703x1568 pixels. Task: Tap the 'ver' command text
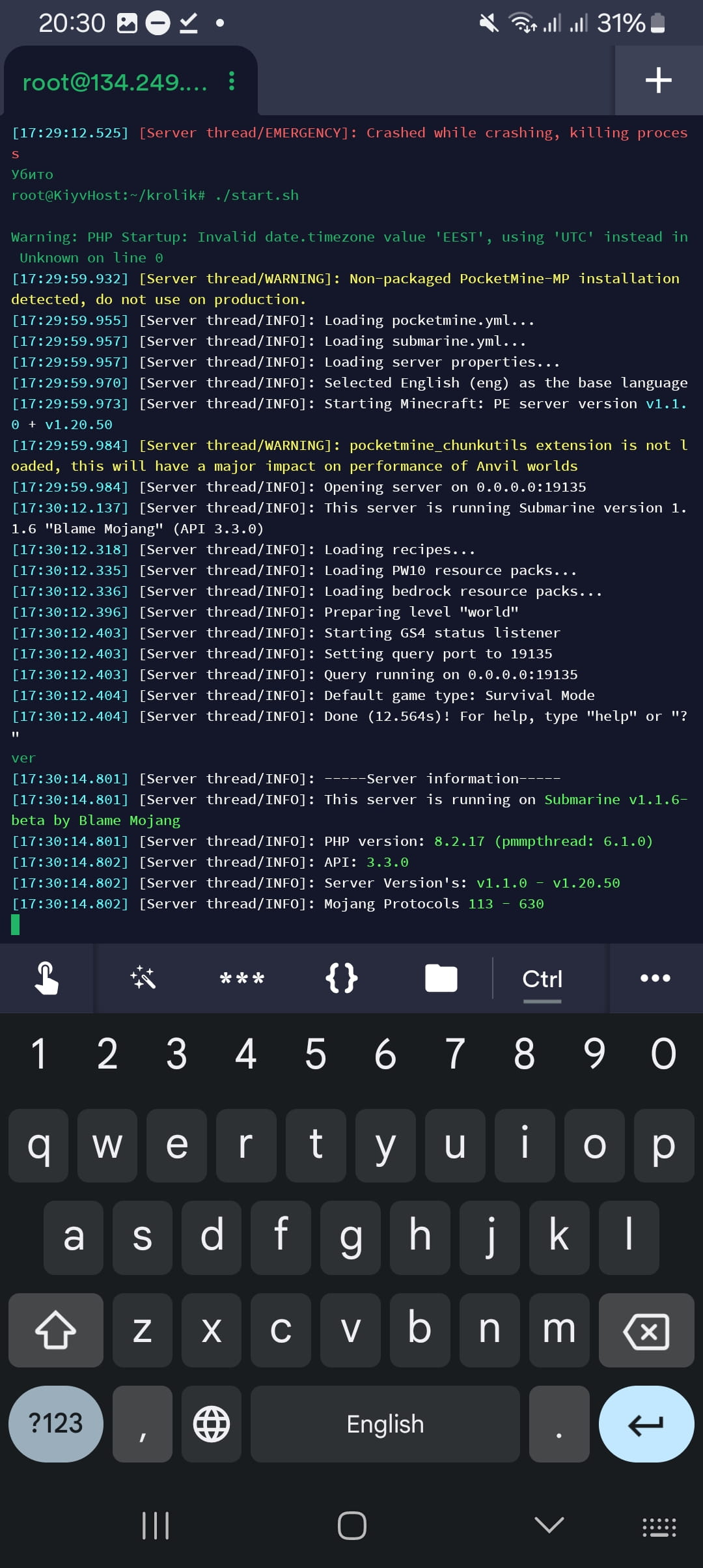pos(23,758)
